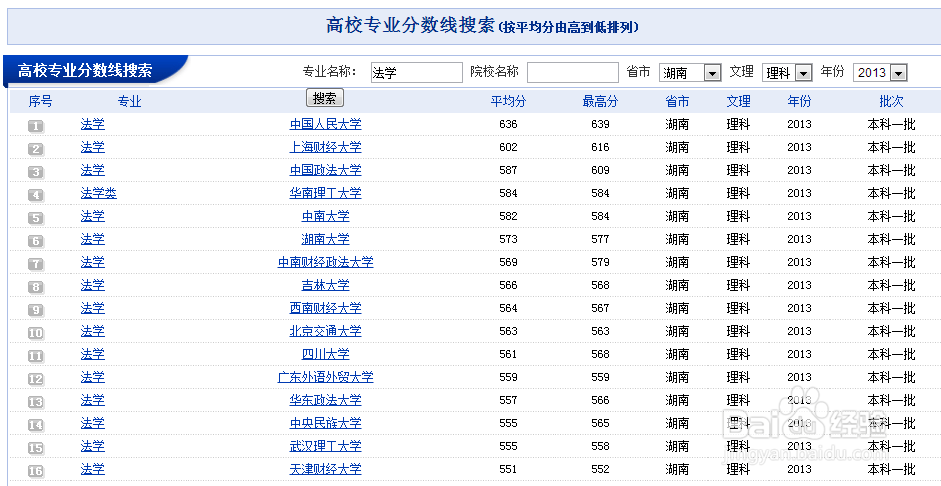
Task: Click rank number 15 badge icon
Action: (x=36, y=448)
